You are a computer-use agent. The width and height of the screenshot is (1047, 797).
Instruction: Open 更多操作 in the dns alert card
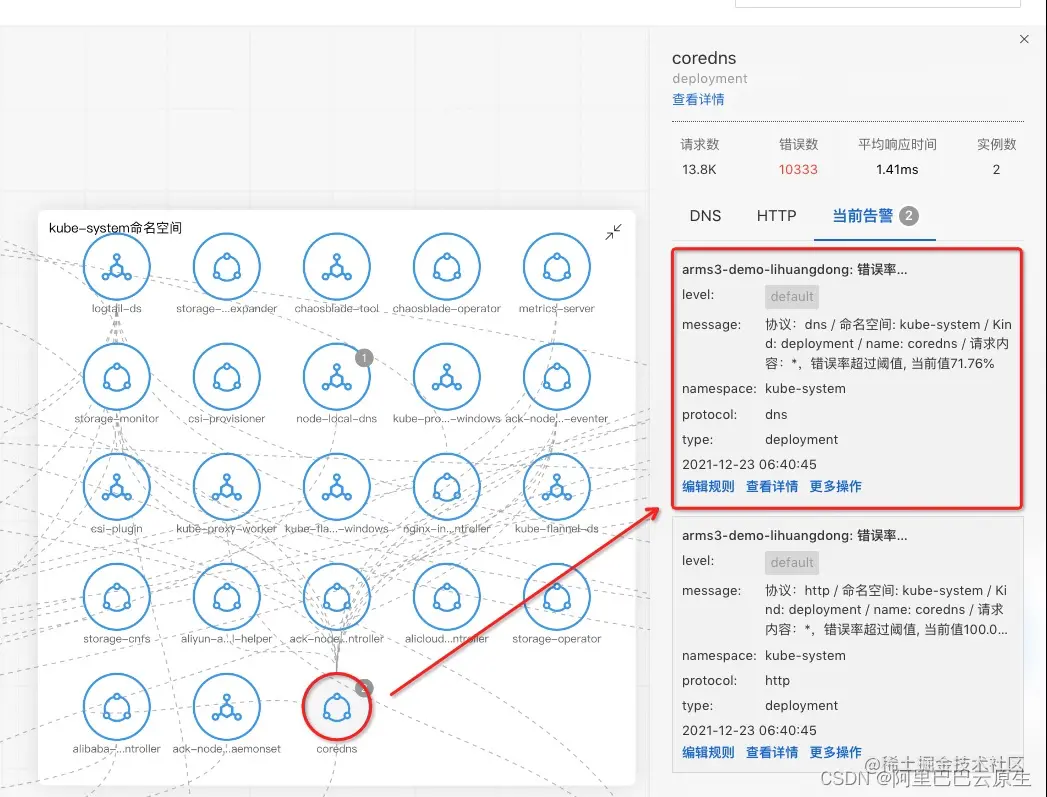pos(835,486)
